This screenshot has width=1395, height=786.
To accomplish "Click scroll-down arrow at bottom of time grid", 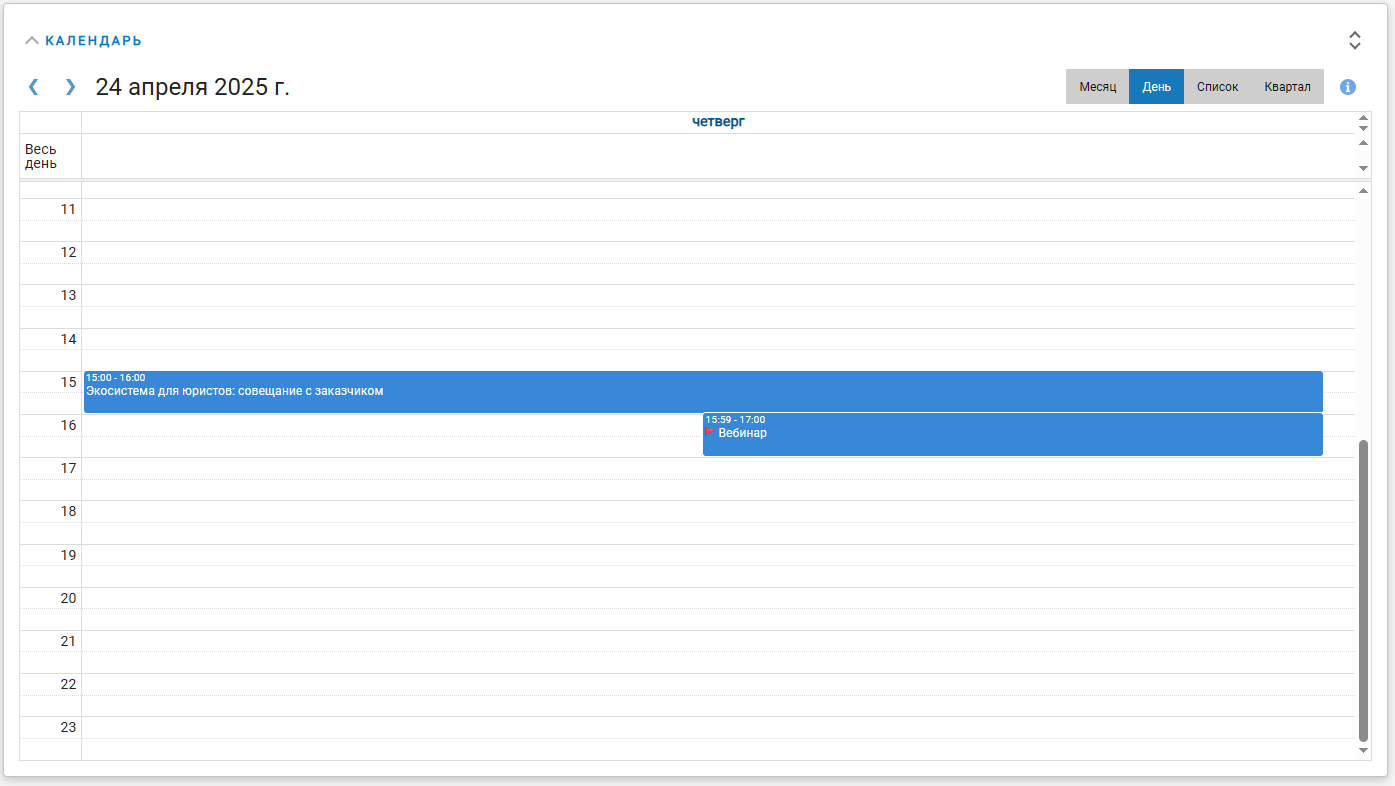I will 1363,750.
